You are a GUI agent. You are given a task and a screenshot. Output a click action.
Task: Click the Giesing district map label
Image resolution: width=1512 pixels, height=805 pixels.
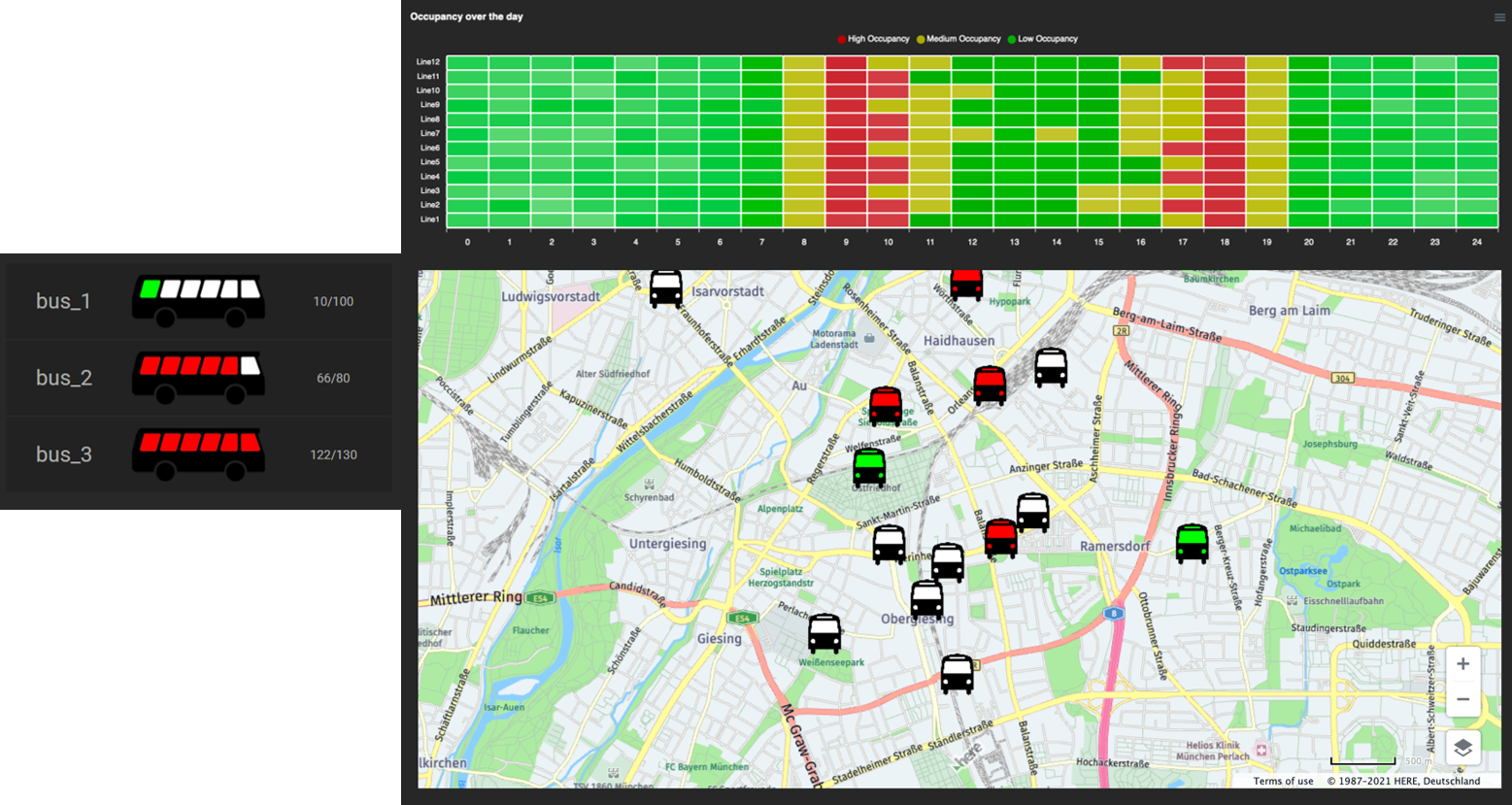pyautogui.click(x=720, y=638)
